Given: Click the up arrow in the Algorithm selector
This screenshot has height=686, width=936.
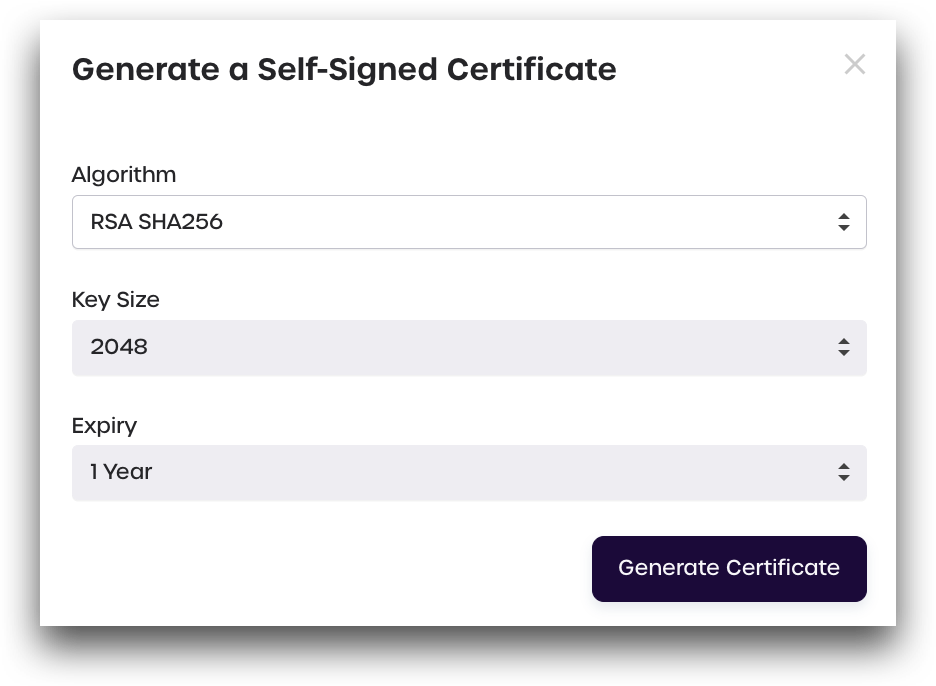Looking at the screenshot, I should pyautogui.click(x=844, y=216).
